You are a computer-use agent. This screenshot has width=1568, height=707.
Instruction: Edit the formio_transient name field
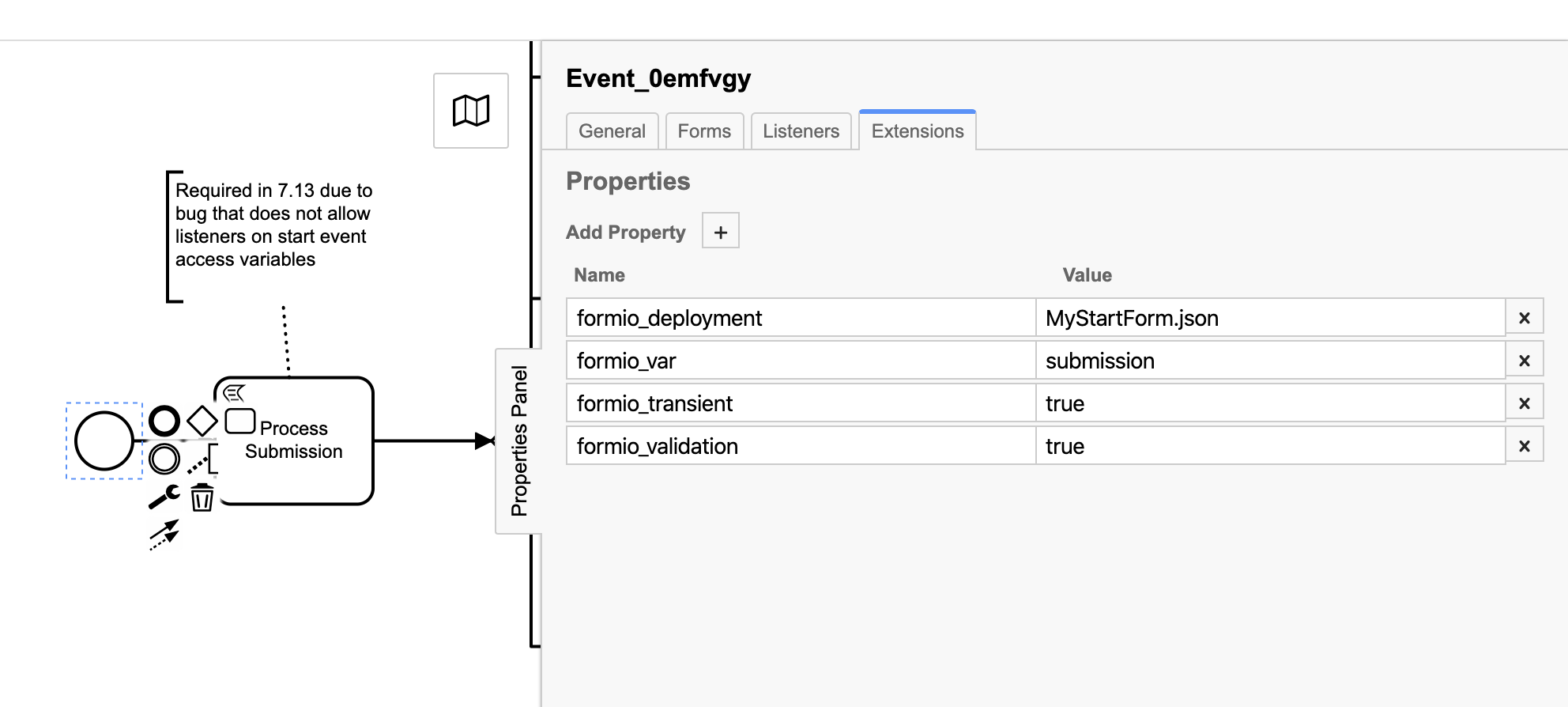[801, 403]
